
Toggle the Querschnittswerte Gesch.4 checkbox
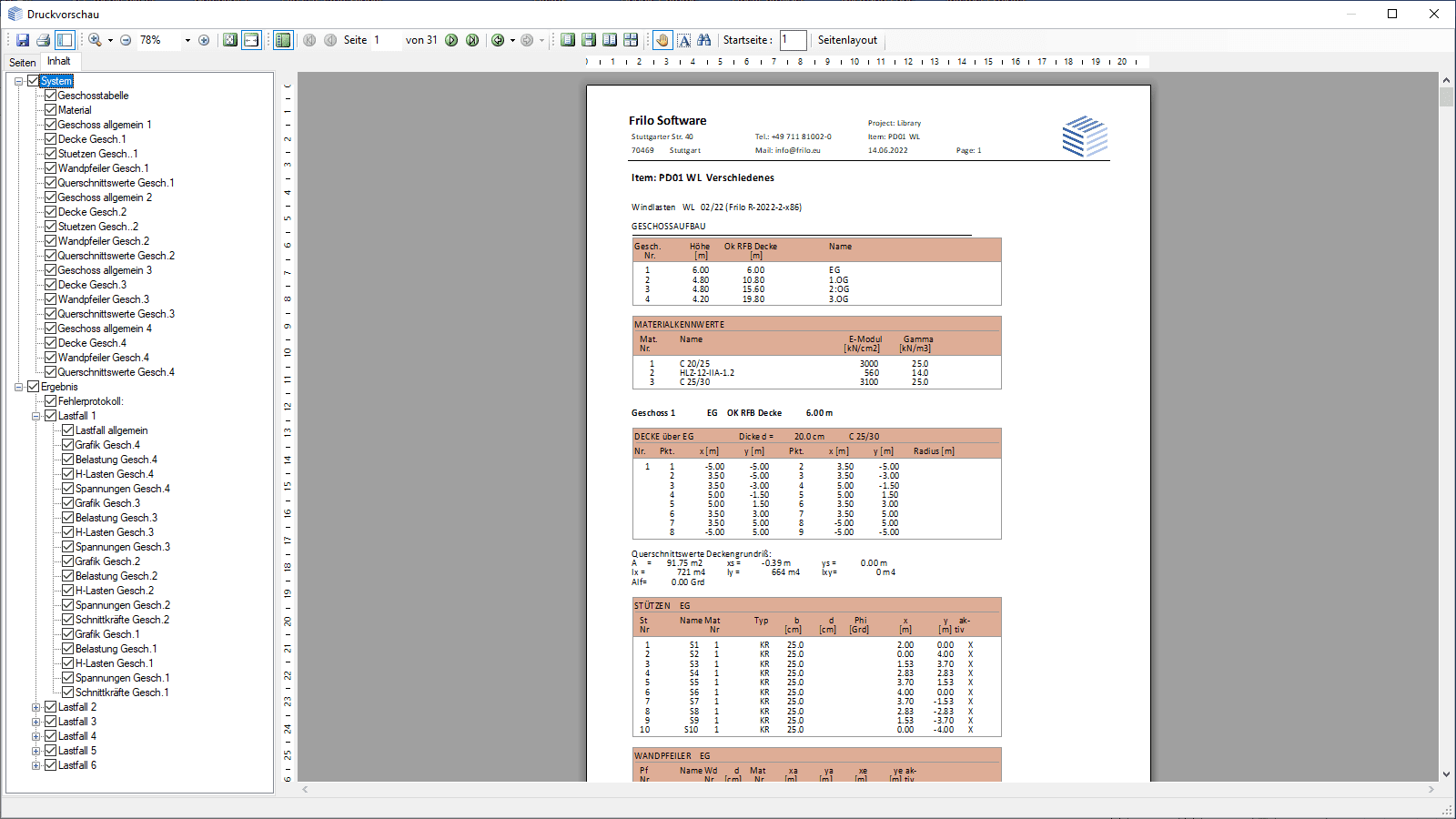51,372
